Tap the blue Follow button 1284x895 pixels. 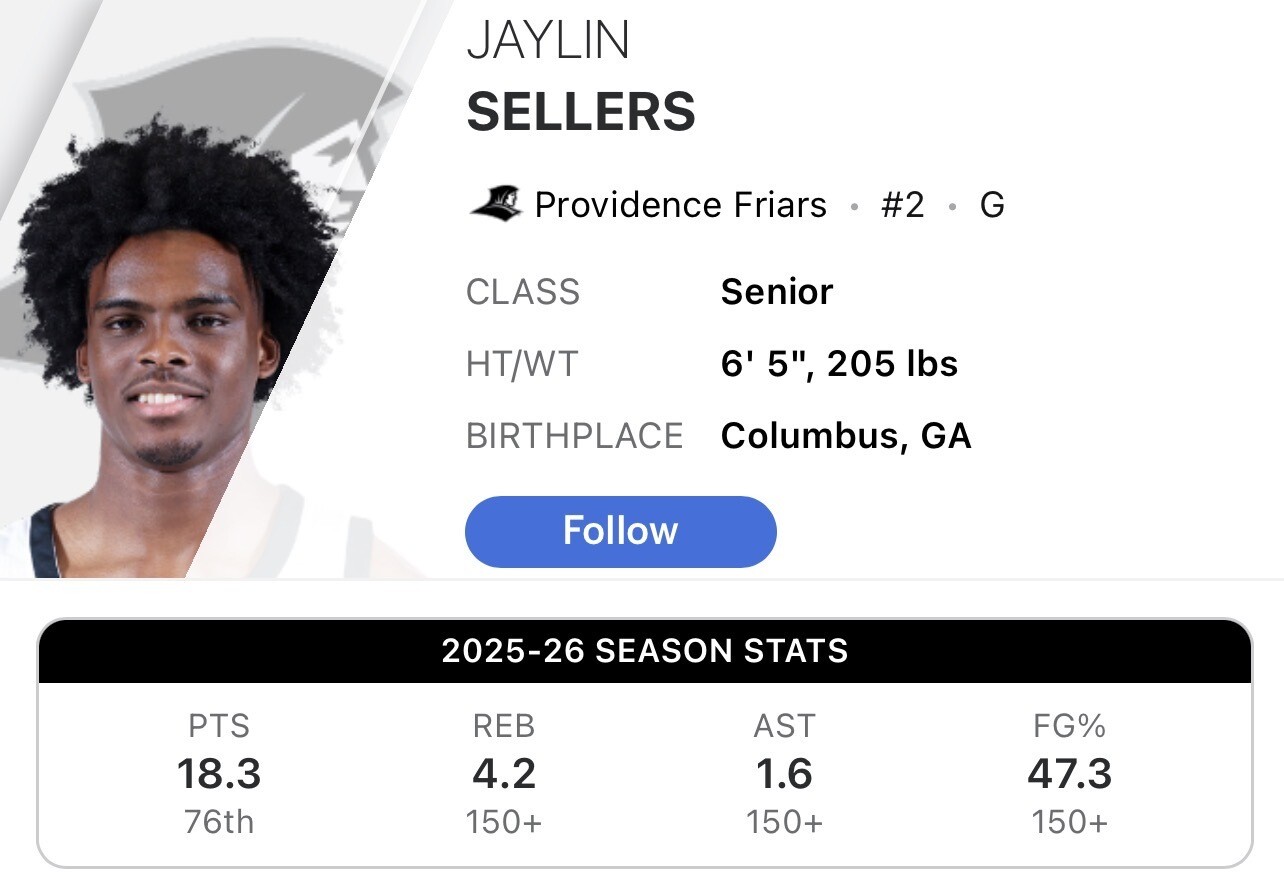pyautogui.click(x=620, y=531)
